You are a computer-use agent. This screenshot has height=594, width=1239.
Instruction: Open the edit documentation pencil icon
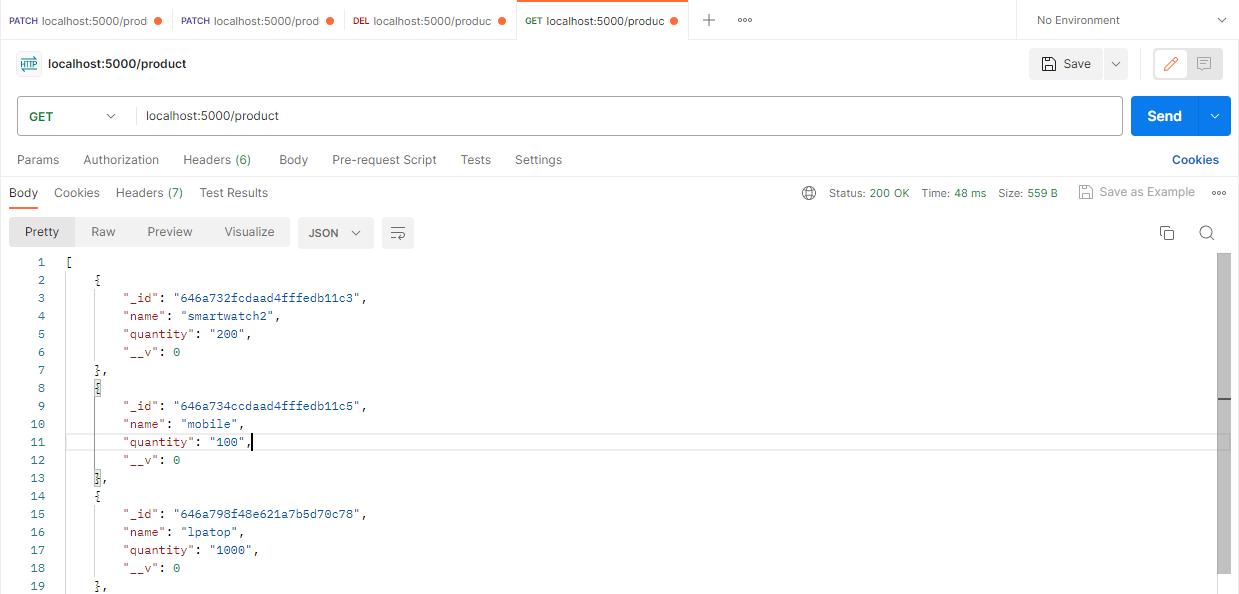tap(1170, 63)
